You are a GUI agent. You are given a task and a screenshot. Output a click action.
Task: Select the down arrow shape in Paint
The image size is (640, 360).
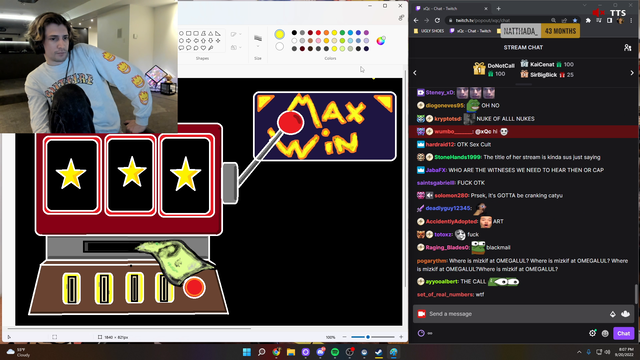click(x=211, y=41)
